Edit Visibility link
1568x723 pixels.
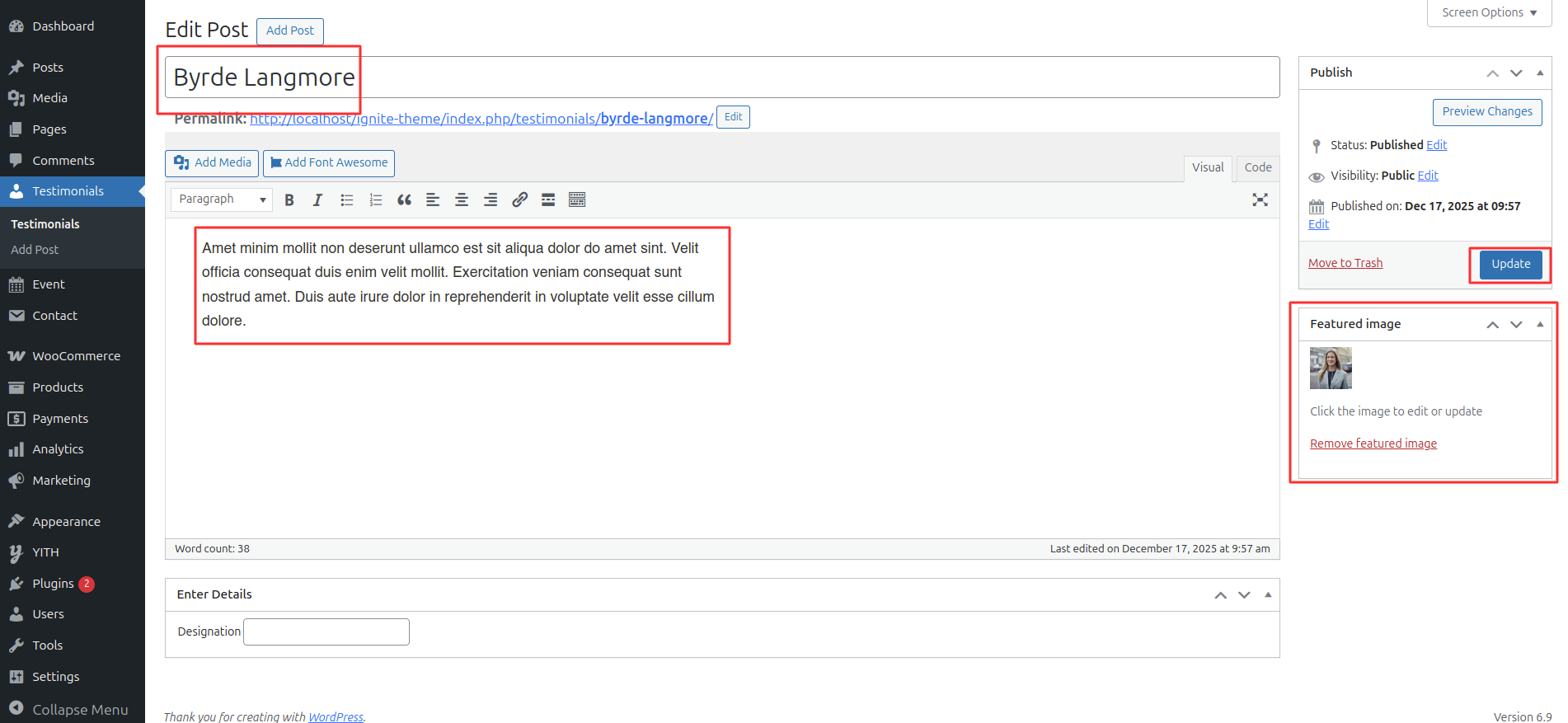1428,176
